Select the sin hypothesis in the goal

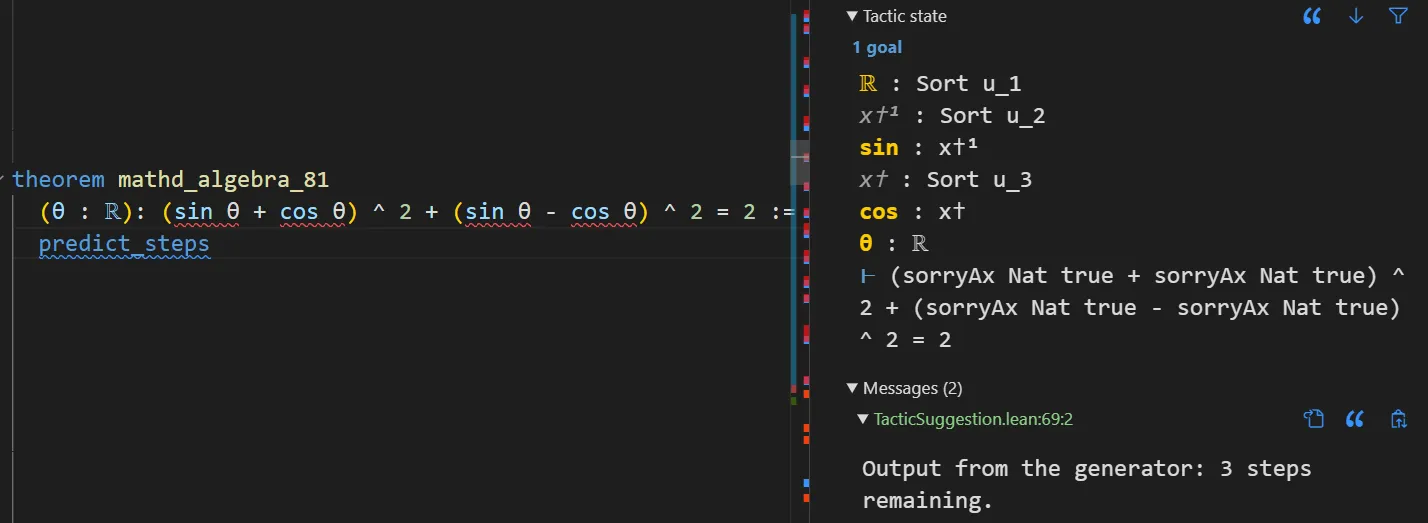pyautogui.click(x=879, y=148)
